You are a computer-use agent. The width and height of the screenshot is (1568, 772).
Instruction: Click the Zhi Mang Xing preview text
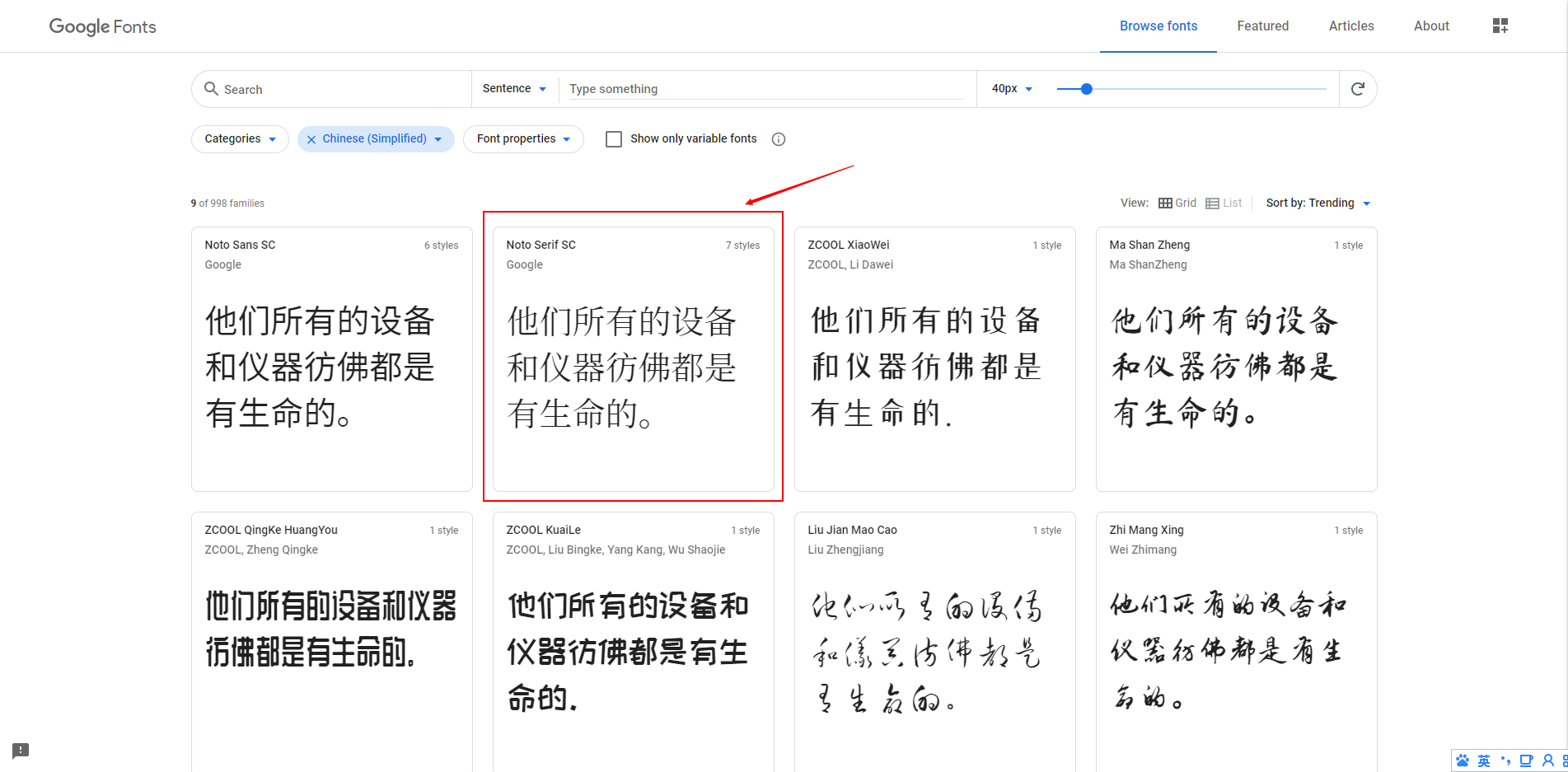click(1228, 651)
